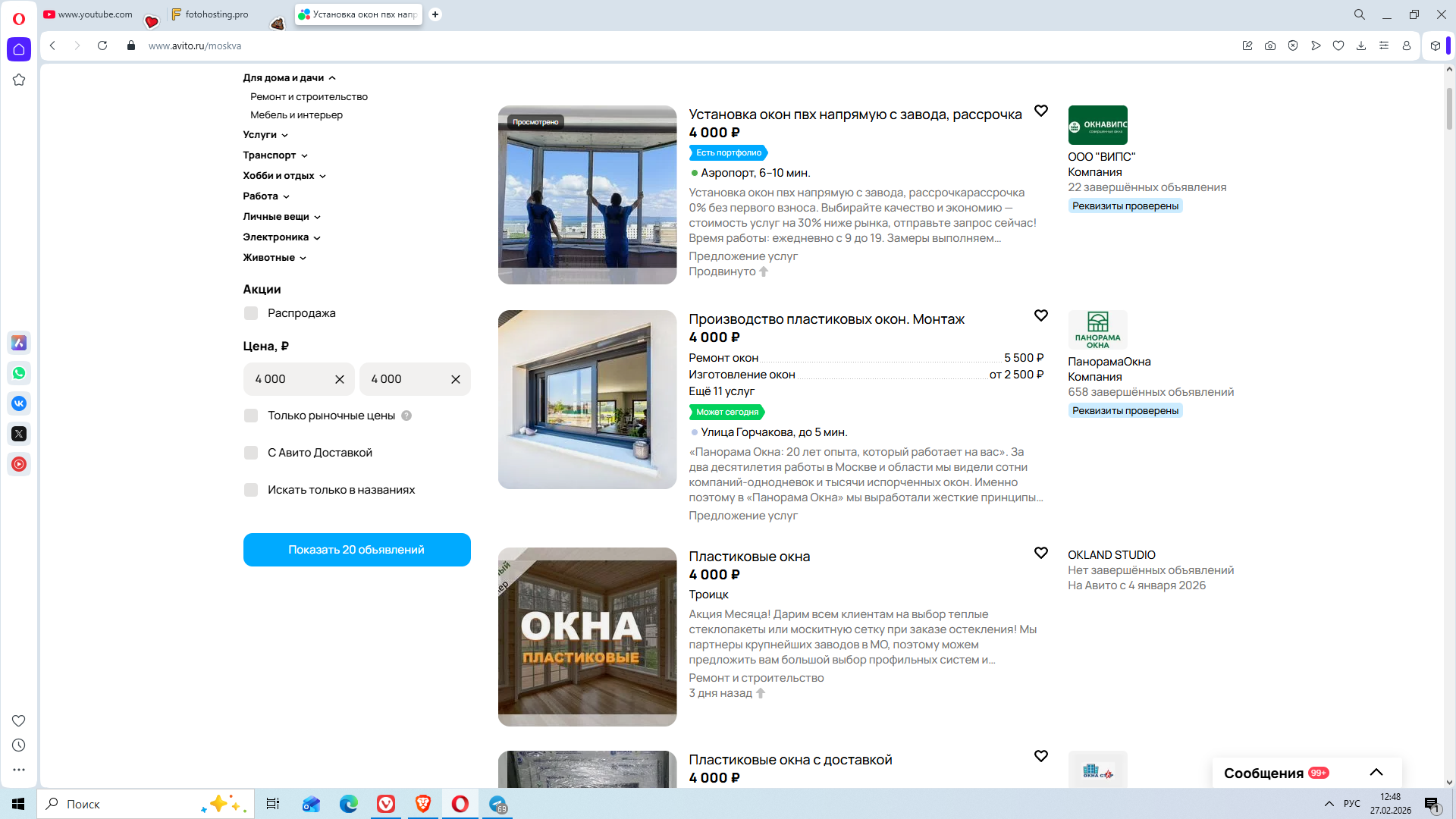Clear the minimum price field
This screenshot has height=819, width=1456.
click(x=339, y=379)
